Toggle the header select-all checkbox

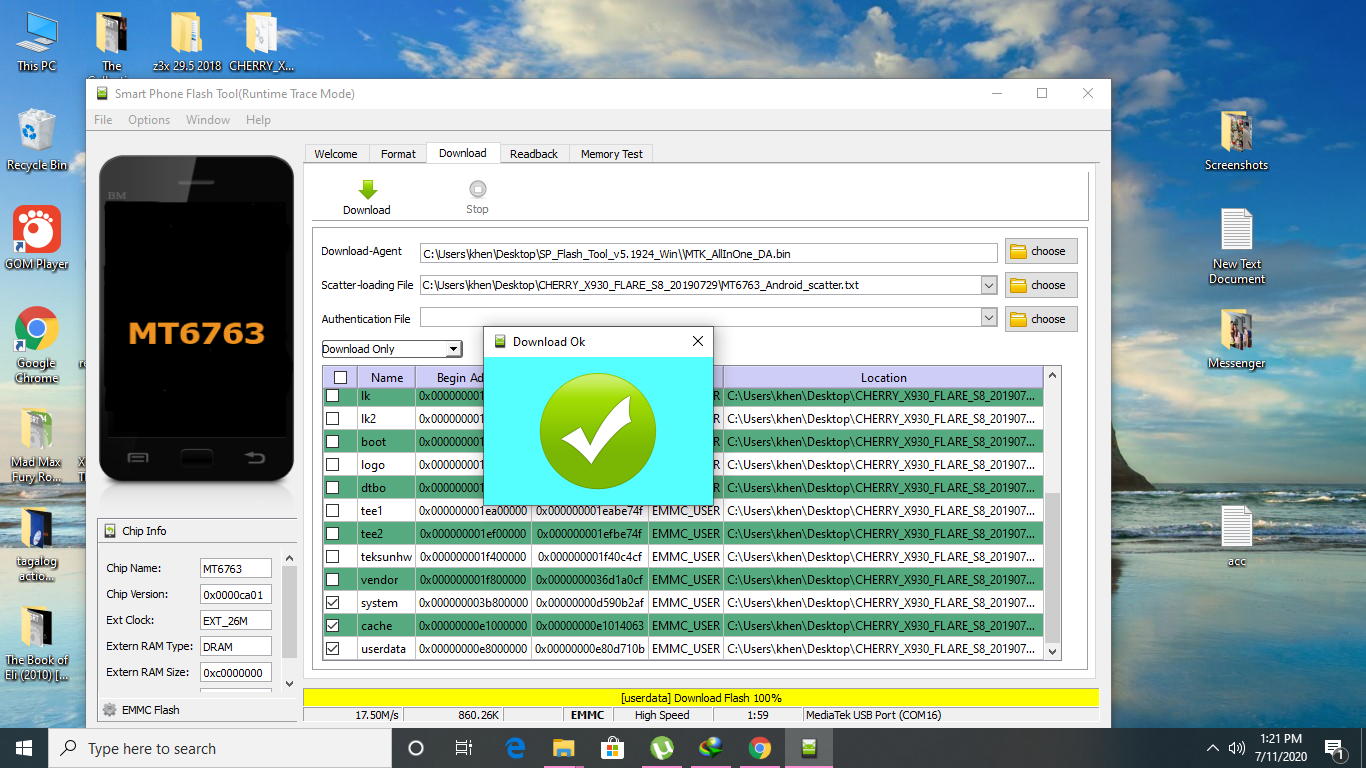pyautogui.click(x=340, y=377)
